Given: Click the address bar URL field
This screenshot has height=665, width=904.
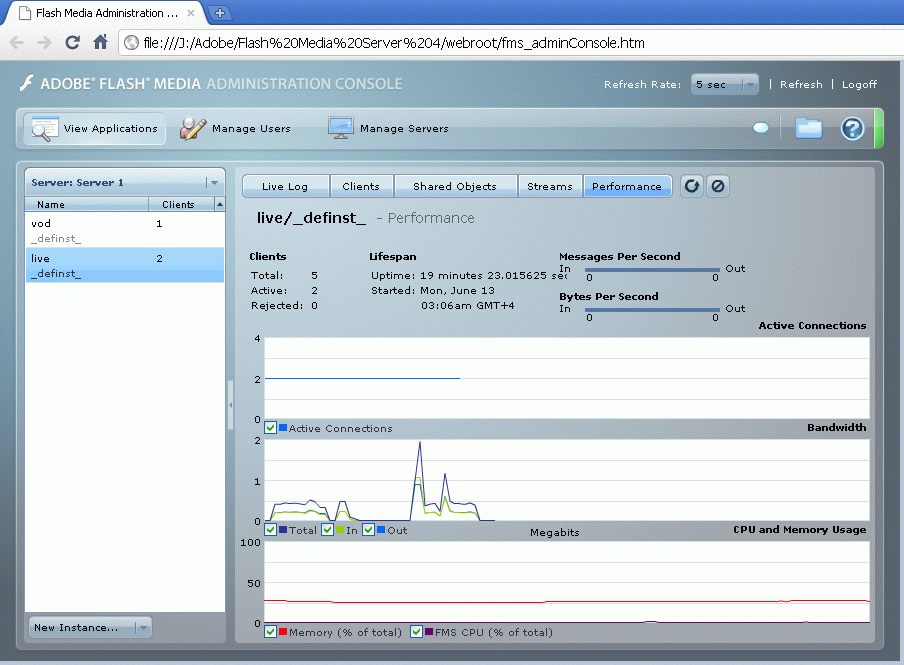Looking at the screenshot, I should point(511,43).
